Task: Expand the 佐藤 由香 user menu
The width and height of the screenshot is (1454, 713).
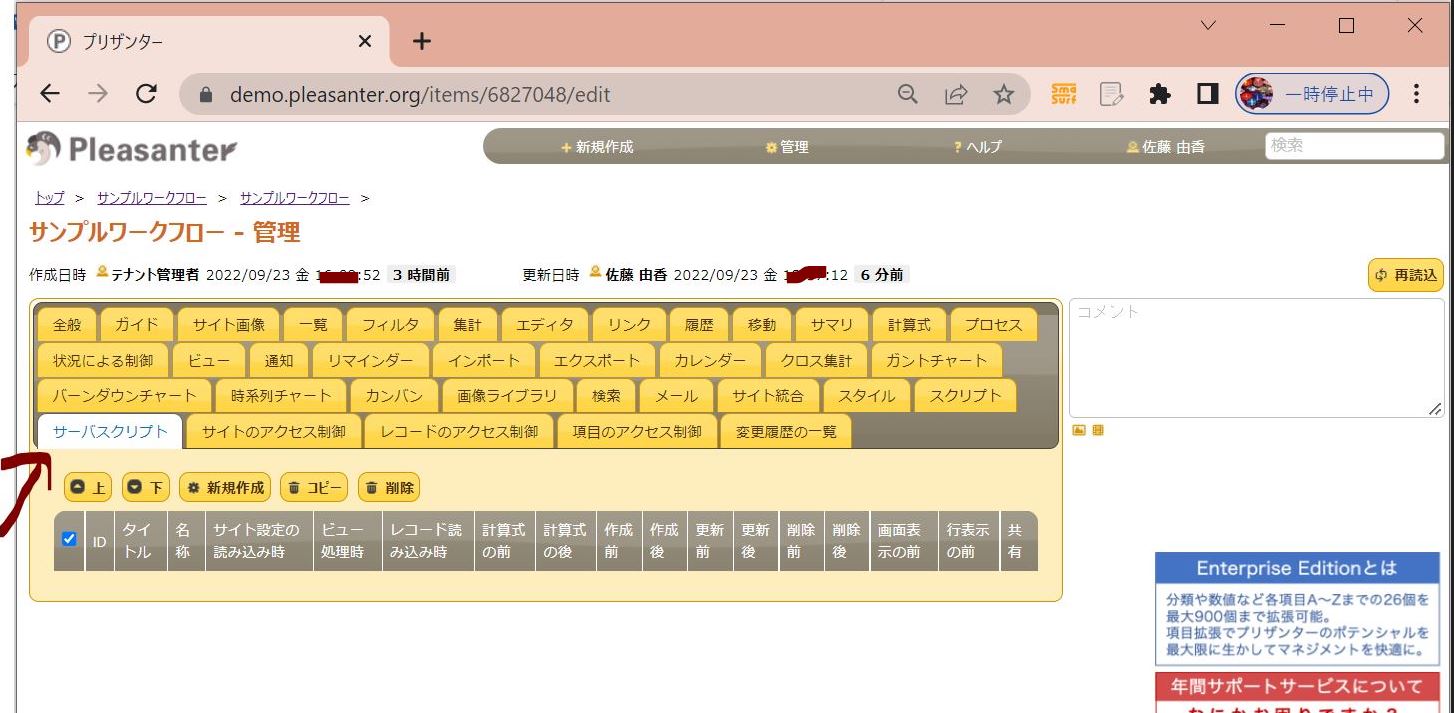Action: tap(1166, 147)
